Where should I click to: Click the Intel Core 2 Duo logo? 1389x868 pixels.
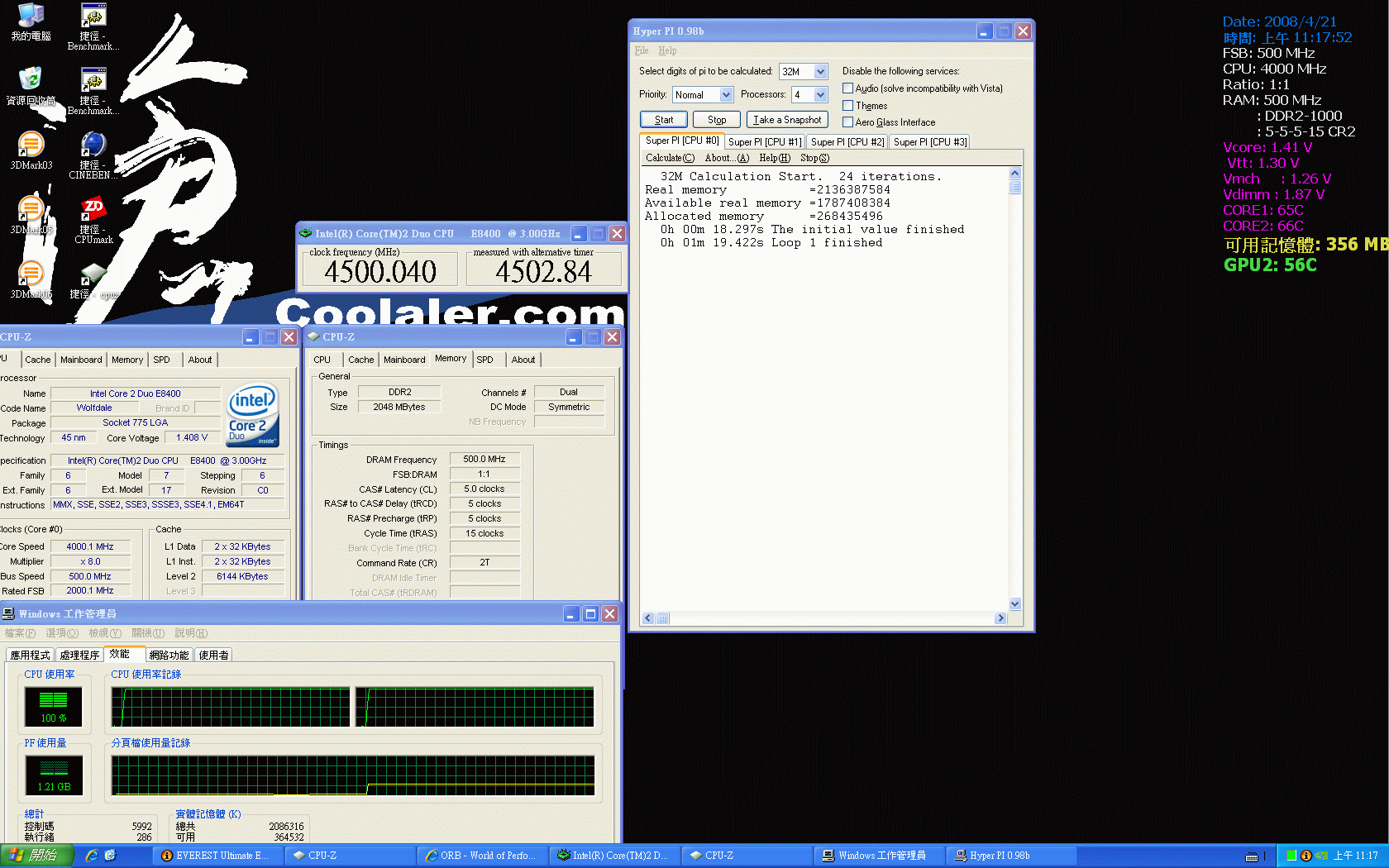253,415
